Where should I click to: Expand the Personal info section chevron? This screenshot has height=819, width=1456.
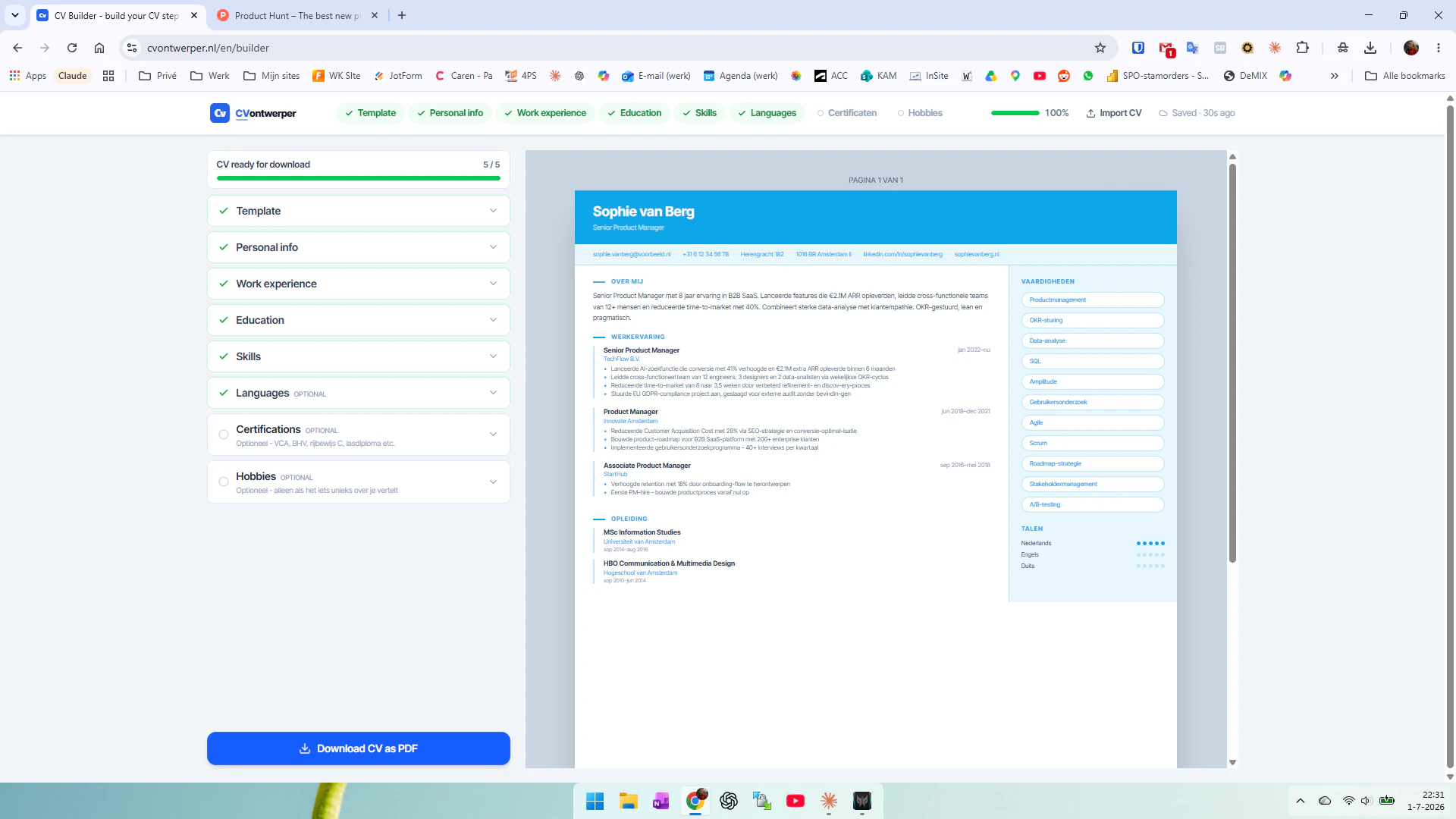(494, 247)
